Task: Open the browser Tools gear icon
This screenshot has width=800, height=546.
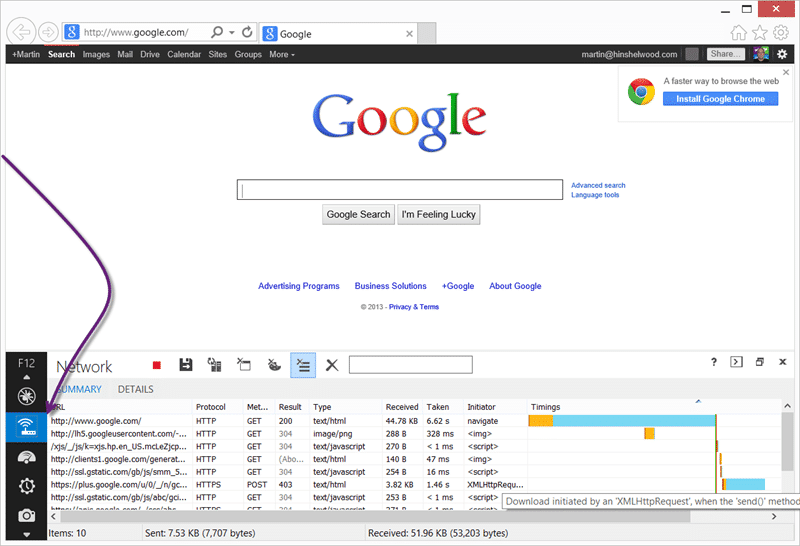Action: tap(781, 33)
